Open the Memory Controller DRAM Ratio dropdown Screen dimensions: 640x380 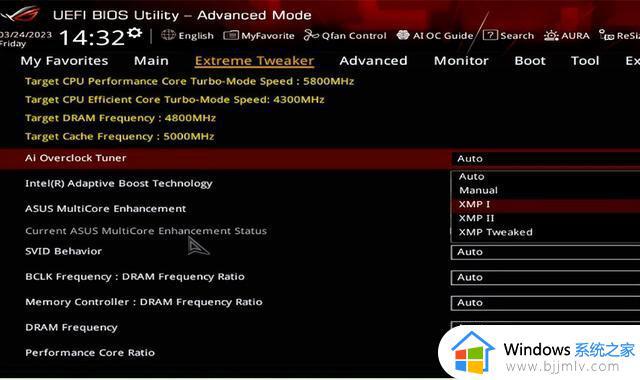point(545,303)
